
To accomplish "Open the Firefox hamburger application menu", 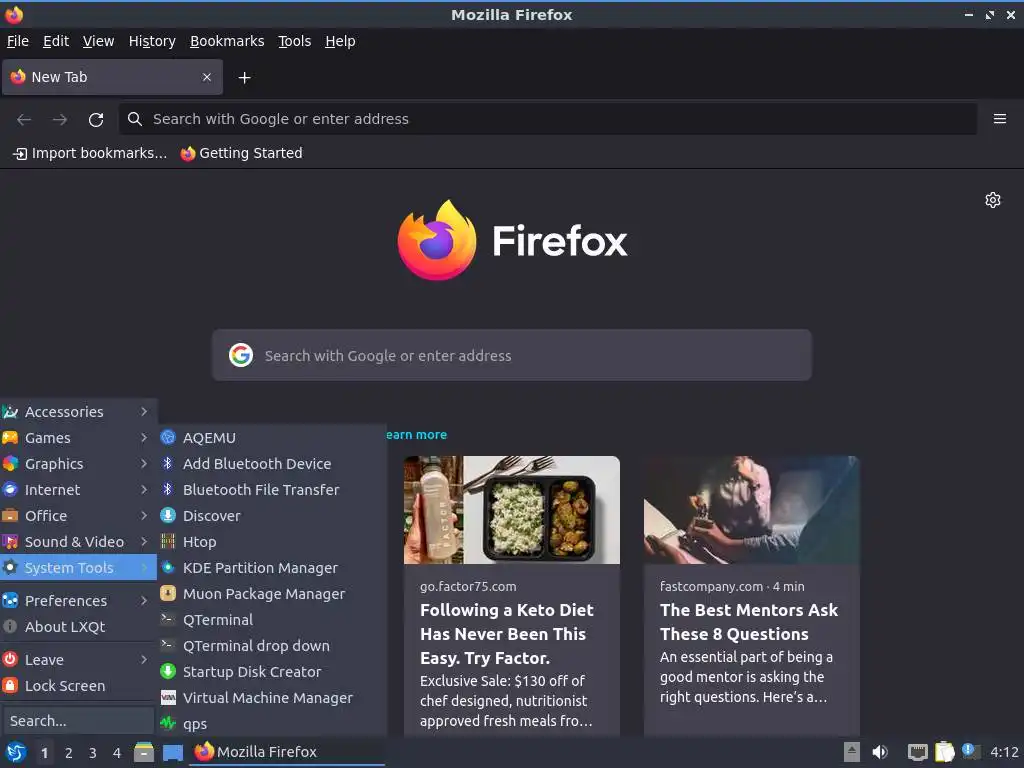I will 999,119.
